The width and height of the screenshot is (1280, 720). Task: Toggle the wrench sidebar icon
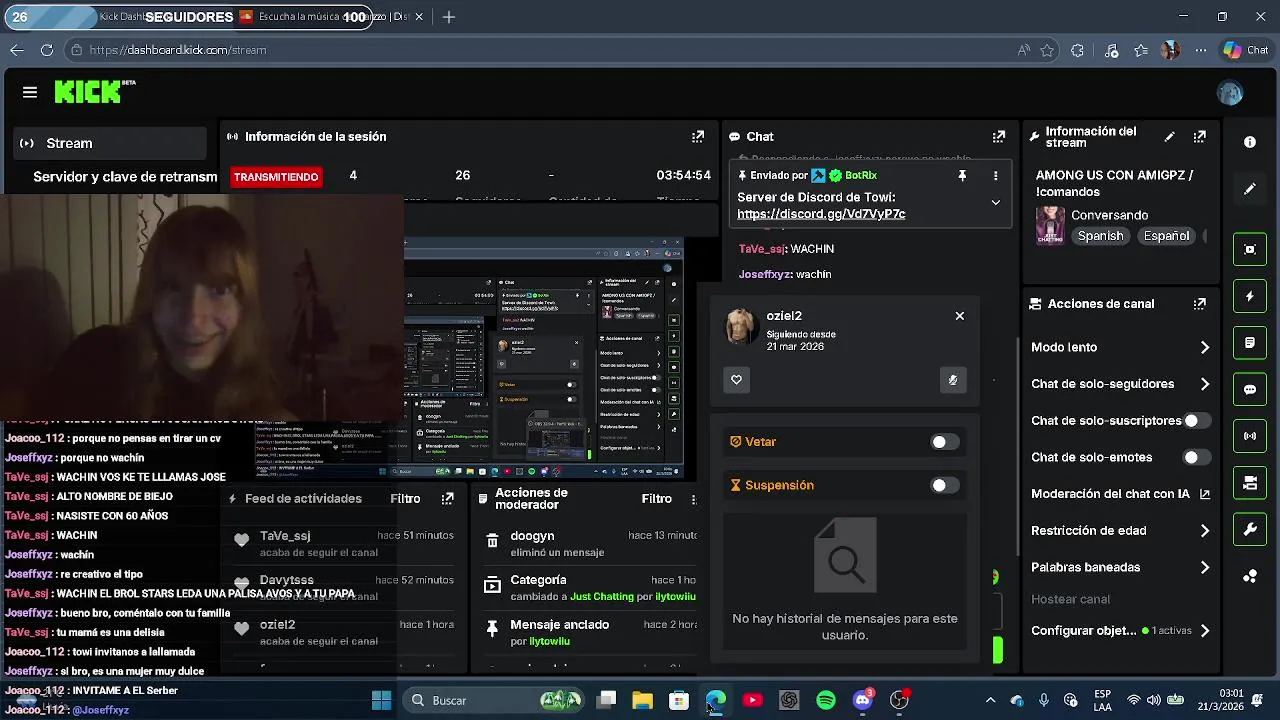[x=1250, y=530]
